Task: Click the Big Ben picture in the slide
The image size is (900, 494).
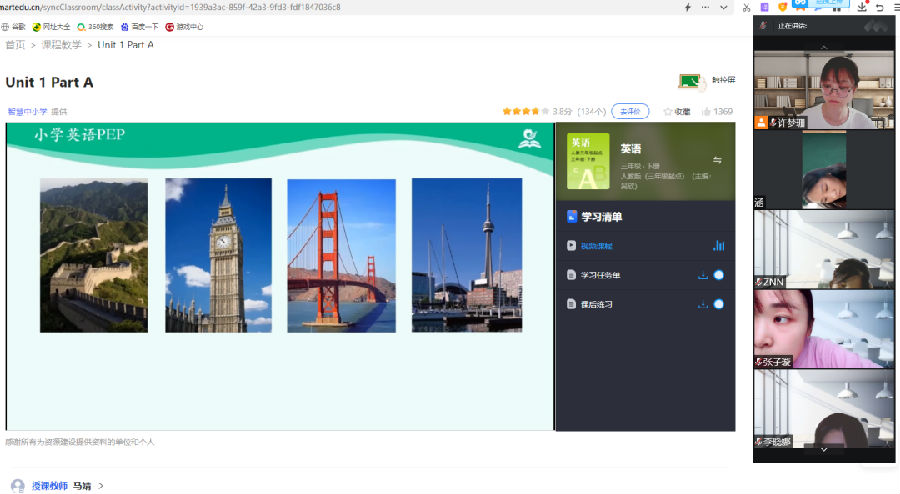Action: point(218,255)
